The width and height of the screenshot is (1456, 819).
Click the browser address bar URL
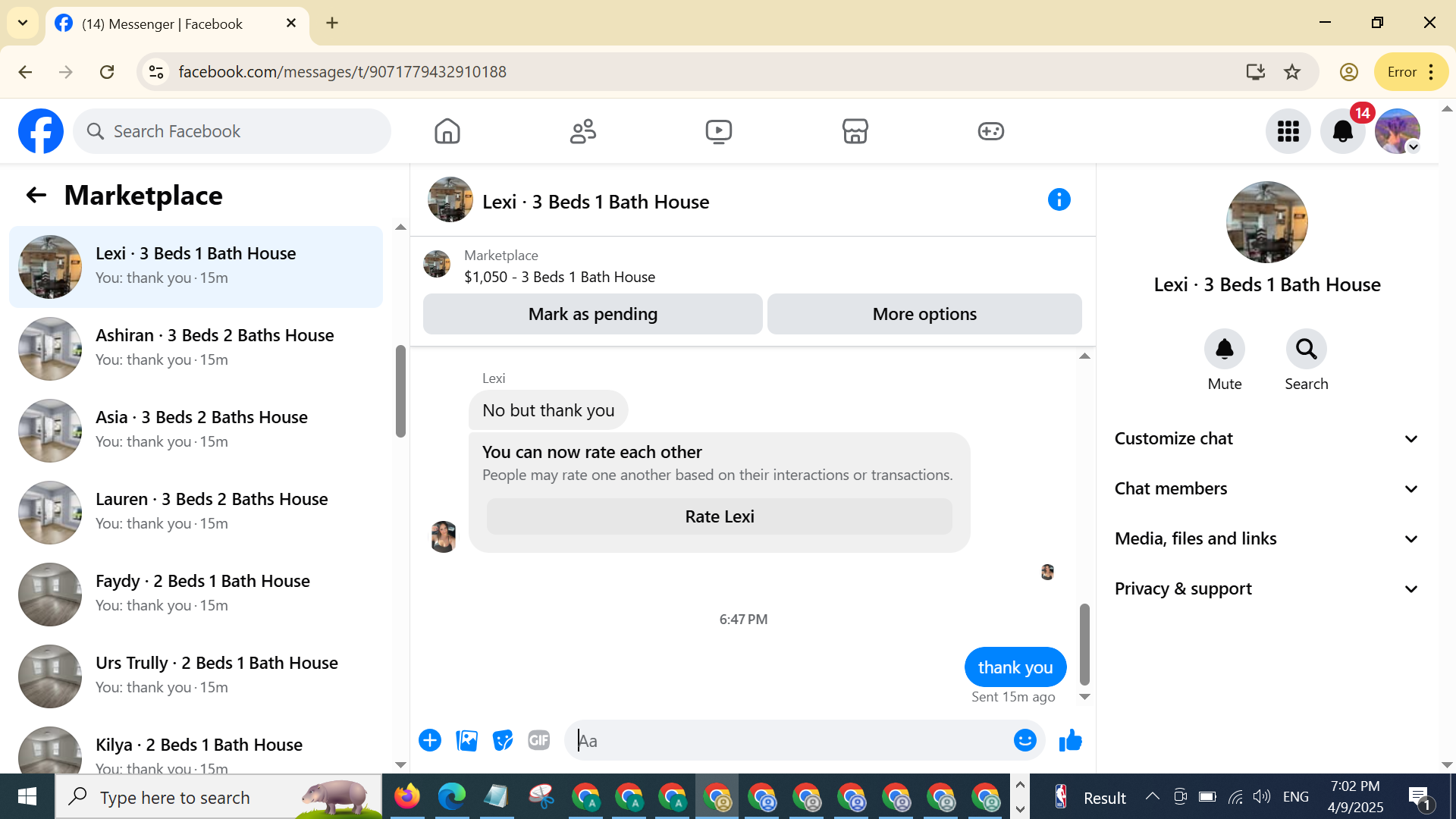point(342,72)
